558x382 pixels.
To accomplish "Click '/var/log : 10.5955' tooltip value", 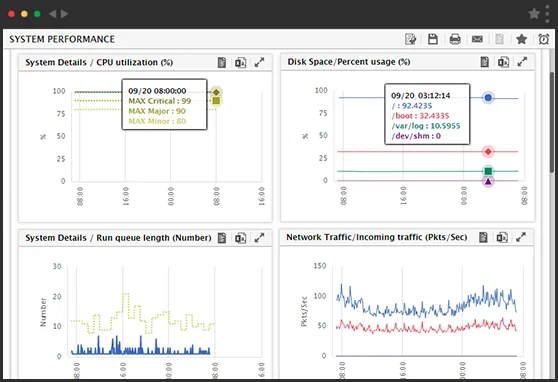I will coord(426,126).
